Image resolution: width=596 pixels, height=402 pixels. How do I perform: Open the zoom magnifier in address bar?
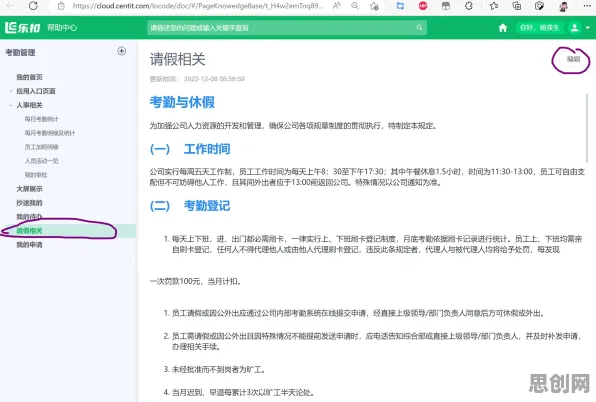355,6
